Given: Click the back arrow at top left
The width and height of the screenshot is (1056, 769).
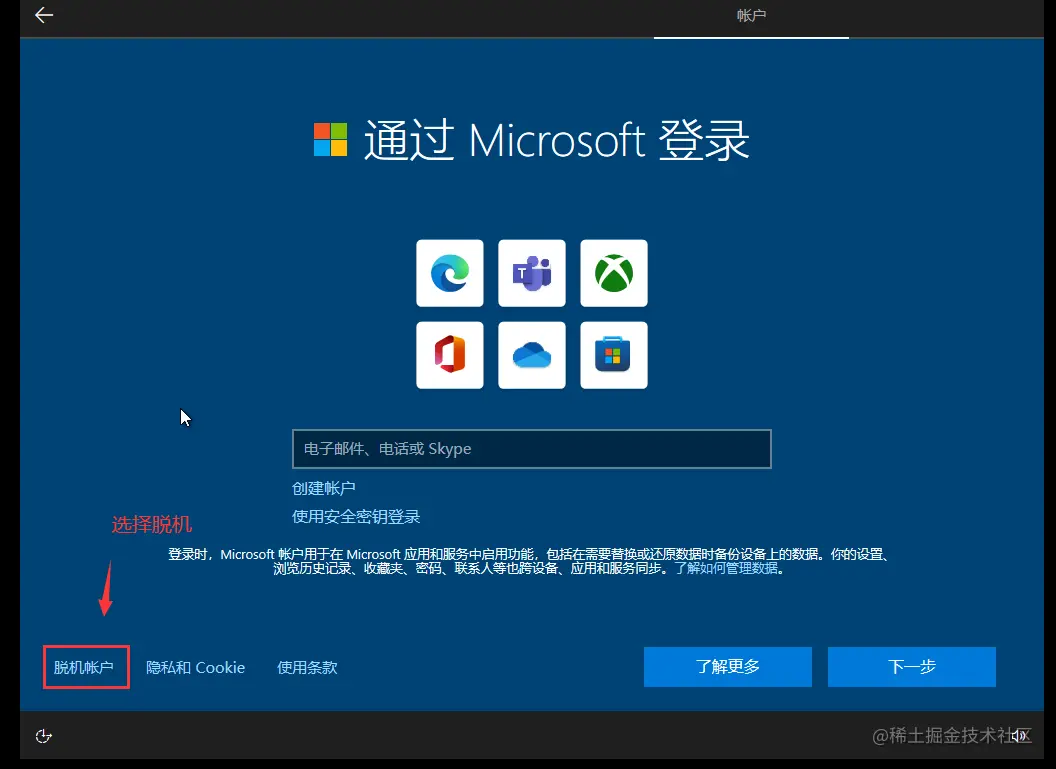Looking at the screenshot, I should [43, 15].
